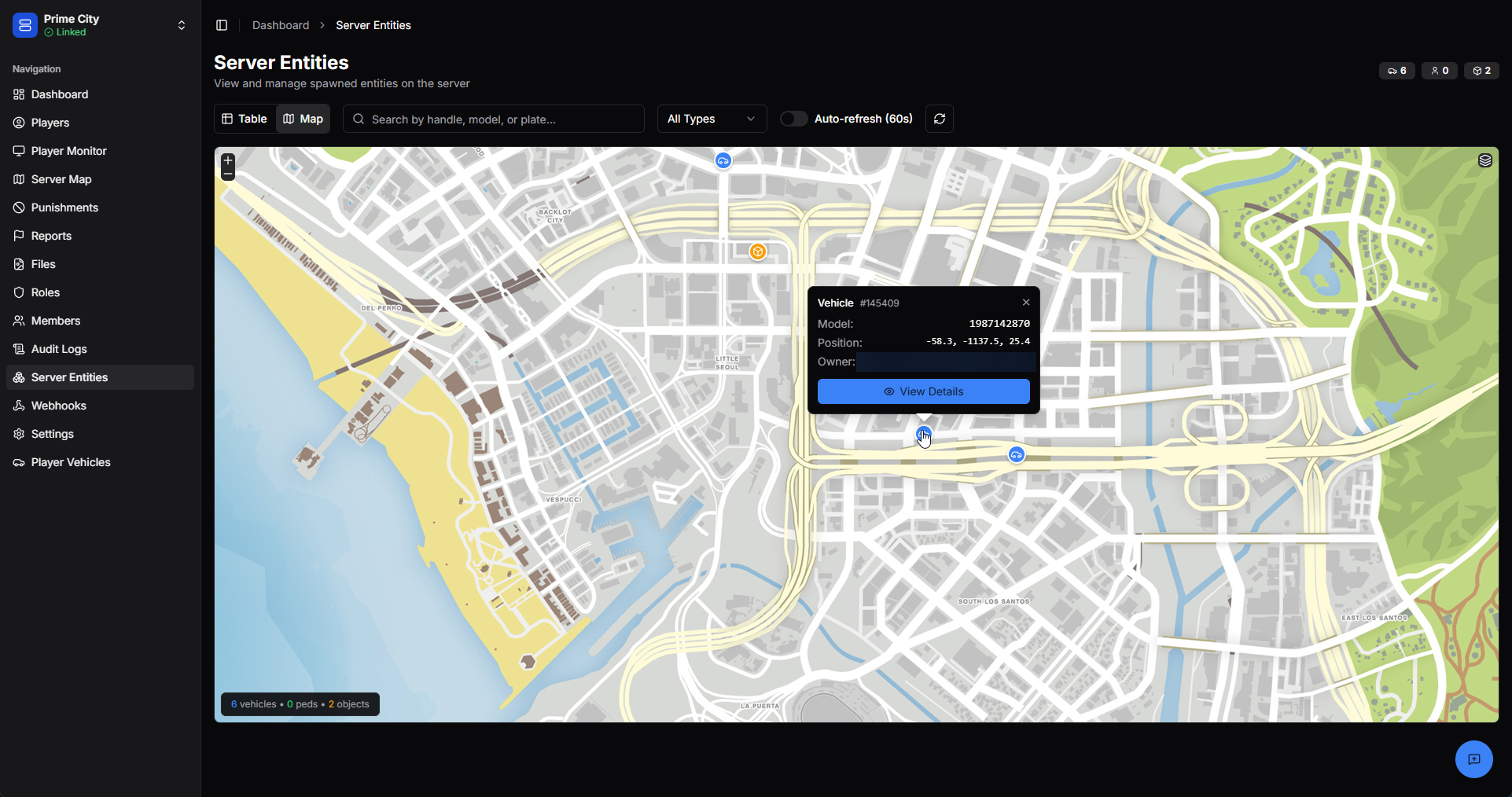The width and height of the screenshot is (1512, 797).
Task: Click the Dashboard breadcrumb link
Action: click(281, 25)
